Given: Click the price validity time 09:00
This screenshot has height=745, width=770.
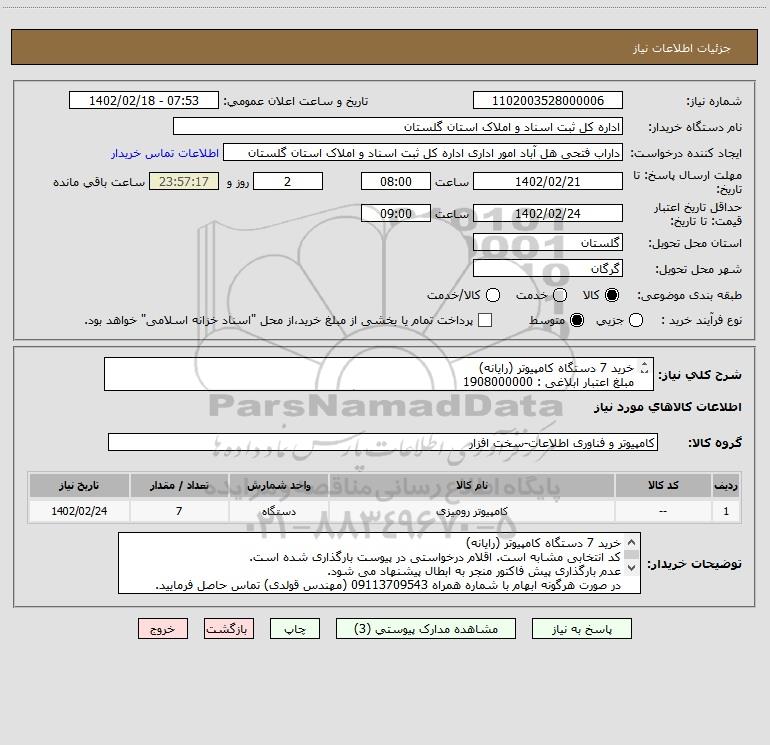Looking at the screenshot, I should (x=396, y=214).
